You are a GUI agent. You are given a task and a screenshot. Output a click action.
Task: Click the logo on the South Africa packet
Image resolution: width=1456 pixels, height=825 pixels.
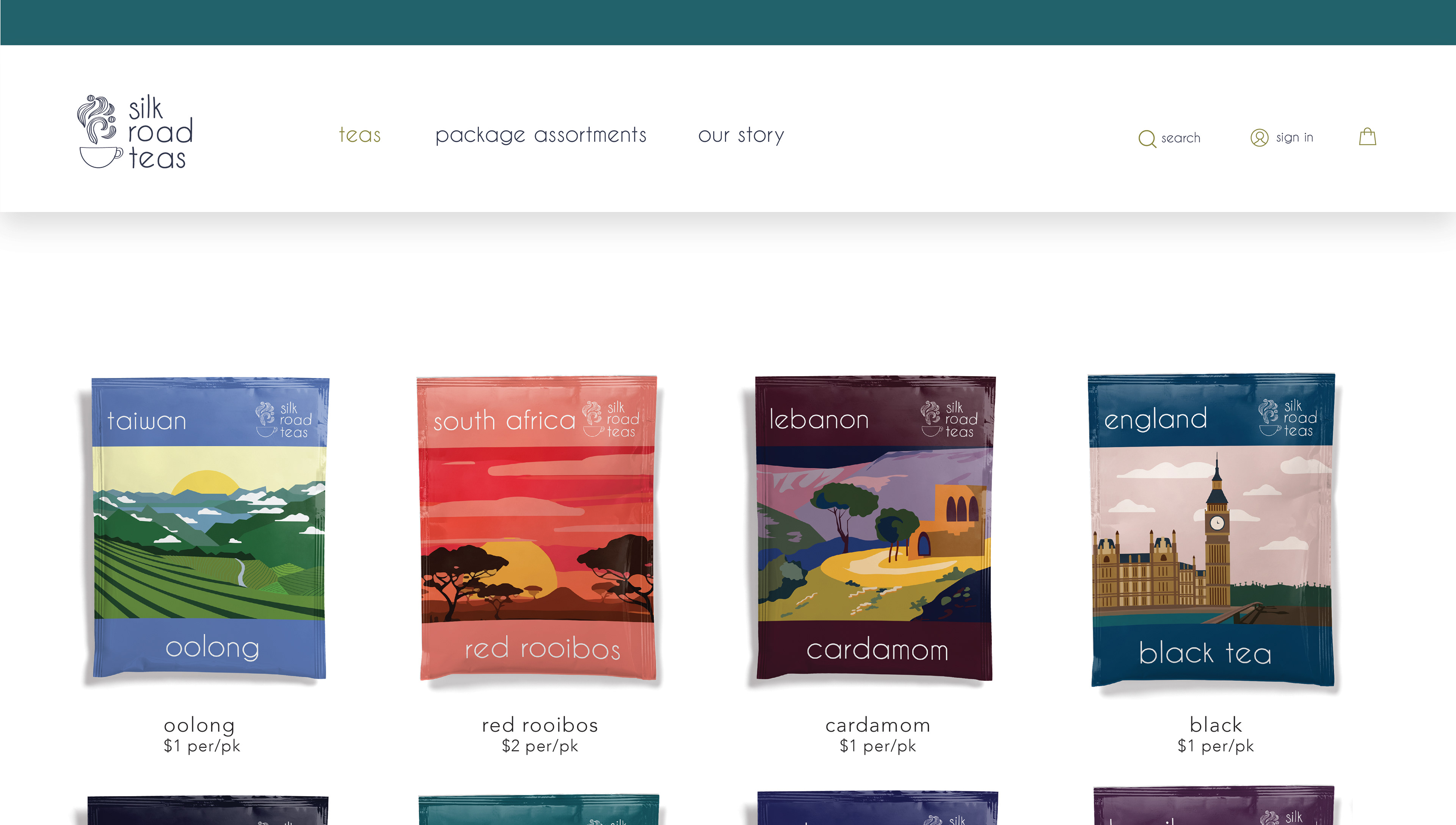(611, 419)
